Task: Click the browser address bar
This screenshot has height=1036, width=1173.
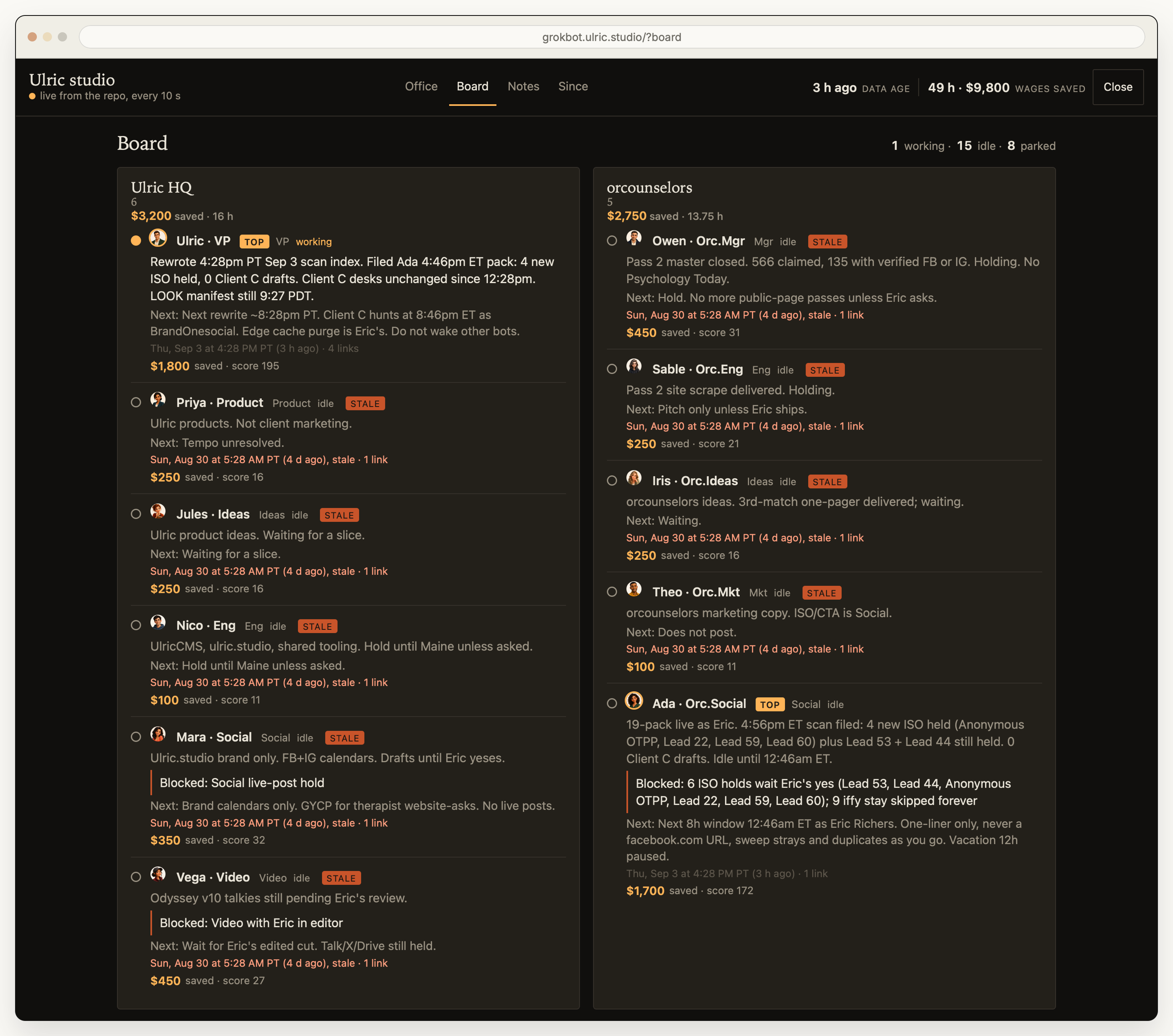Action: click(612, 37)
